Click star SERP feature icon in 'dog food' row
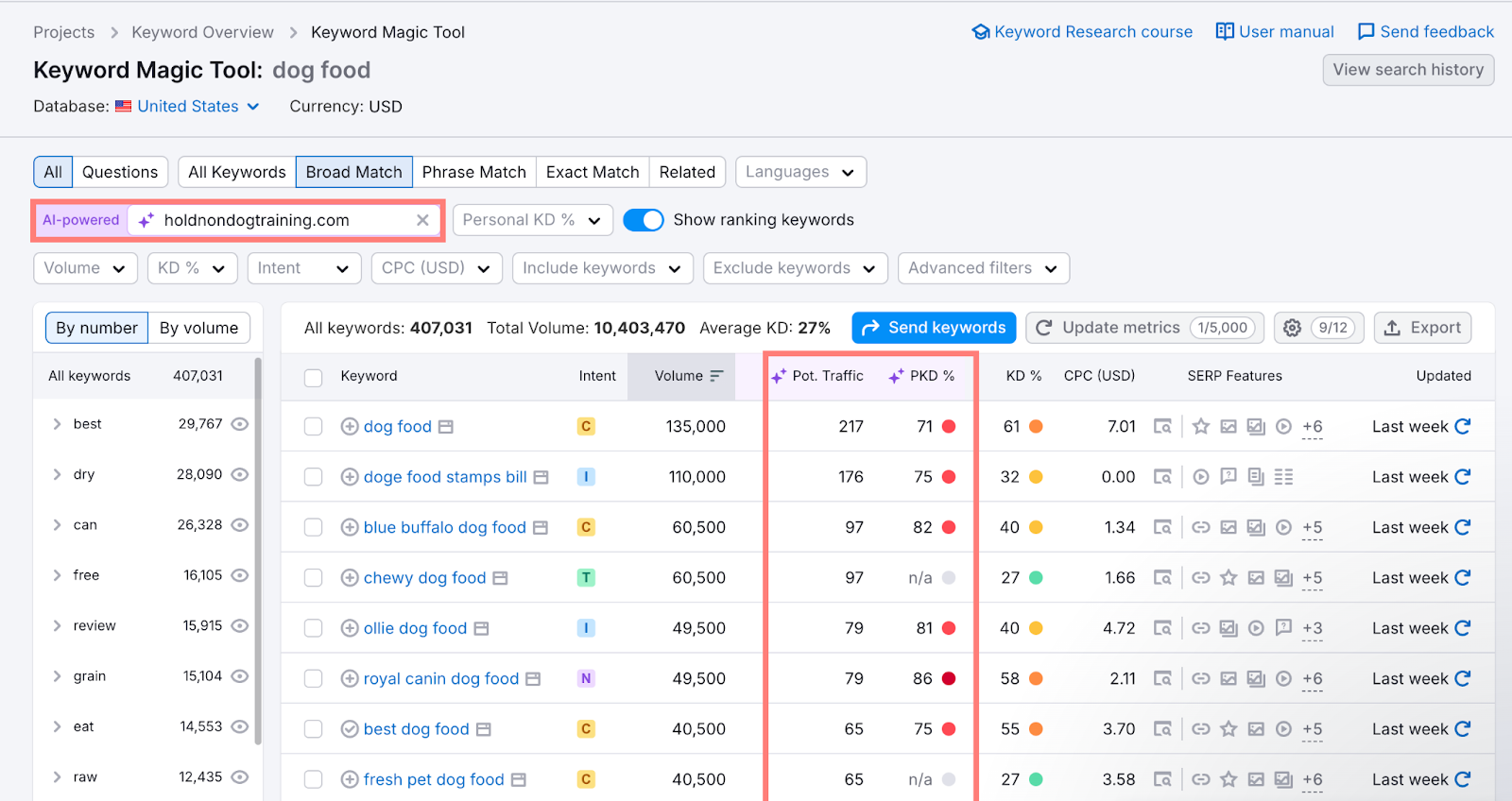The width and height of the screenshot is (1512, 801). (1201, 427)
